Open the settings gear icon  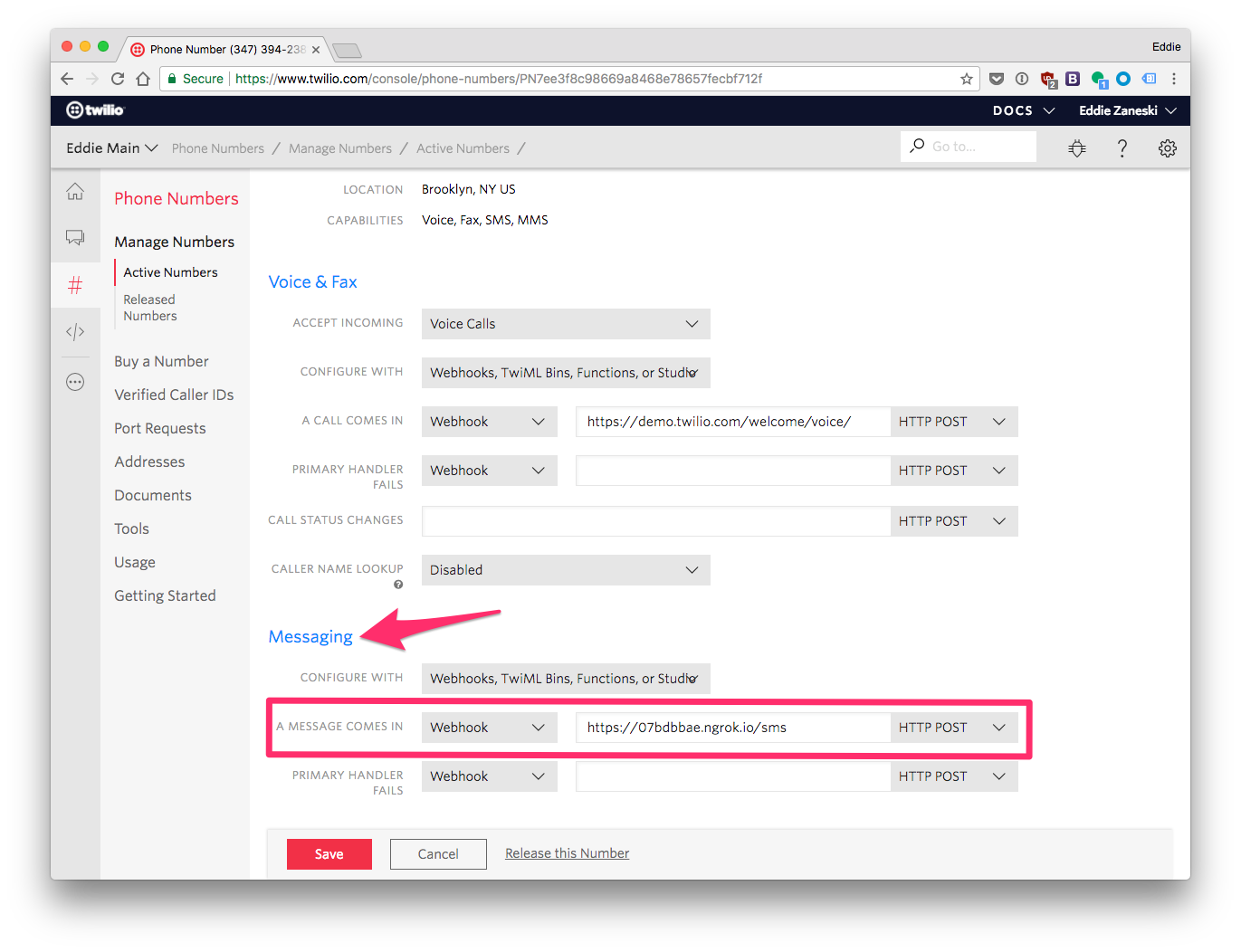click(1168, 148)
